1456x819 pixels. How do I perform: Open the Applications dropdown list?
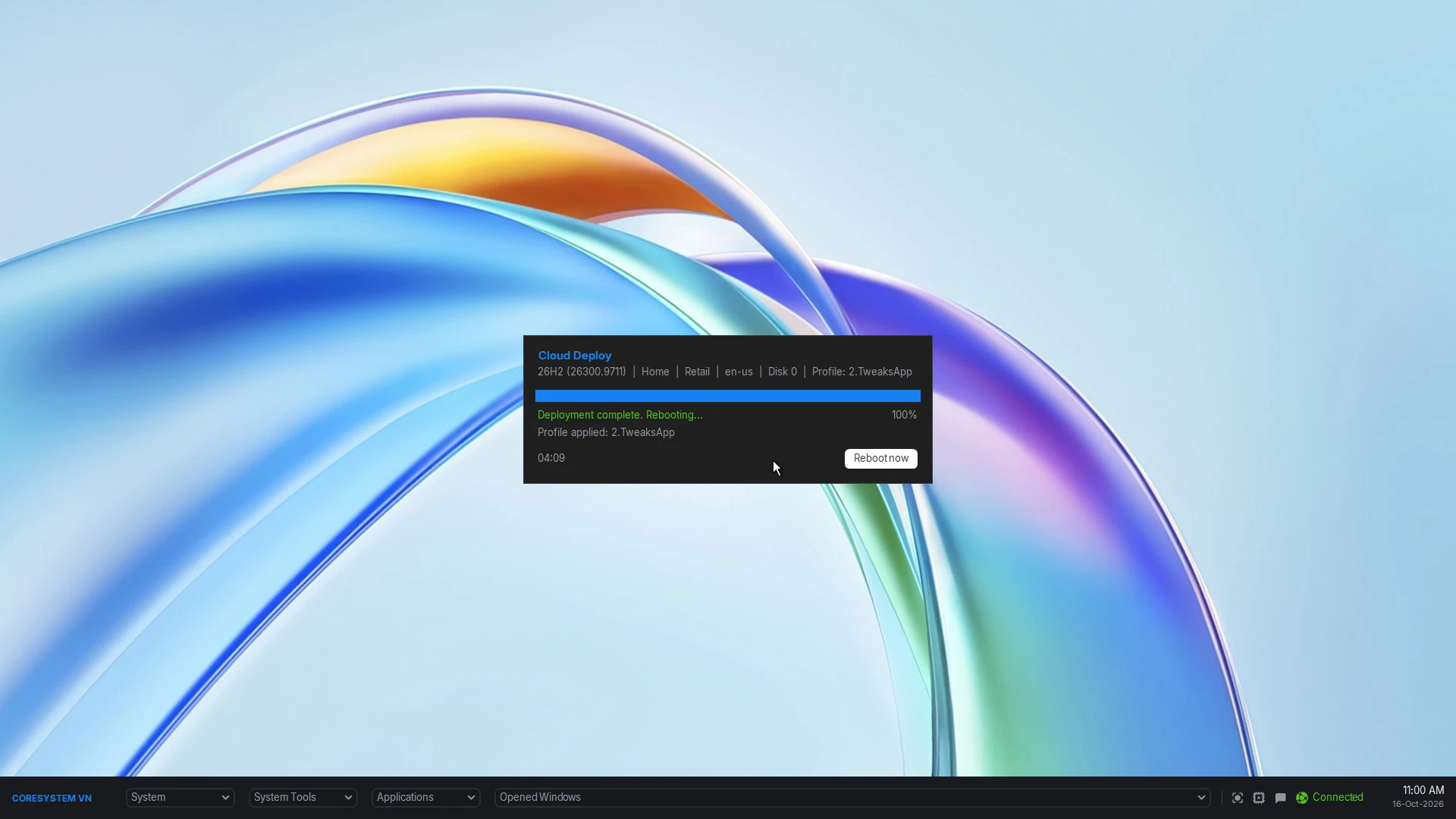tap(425, 797)
